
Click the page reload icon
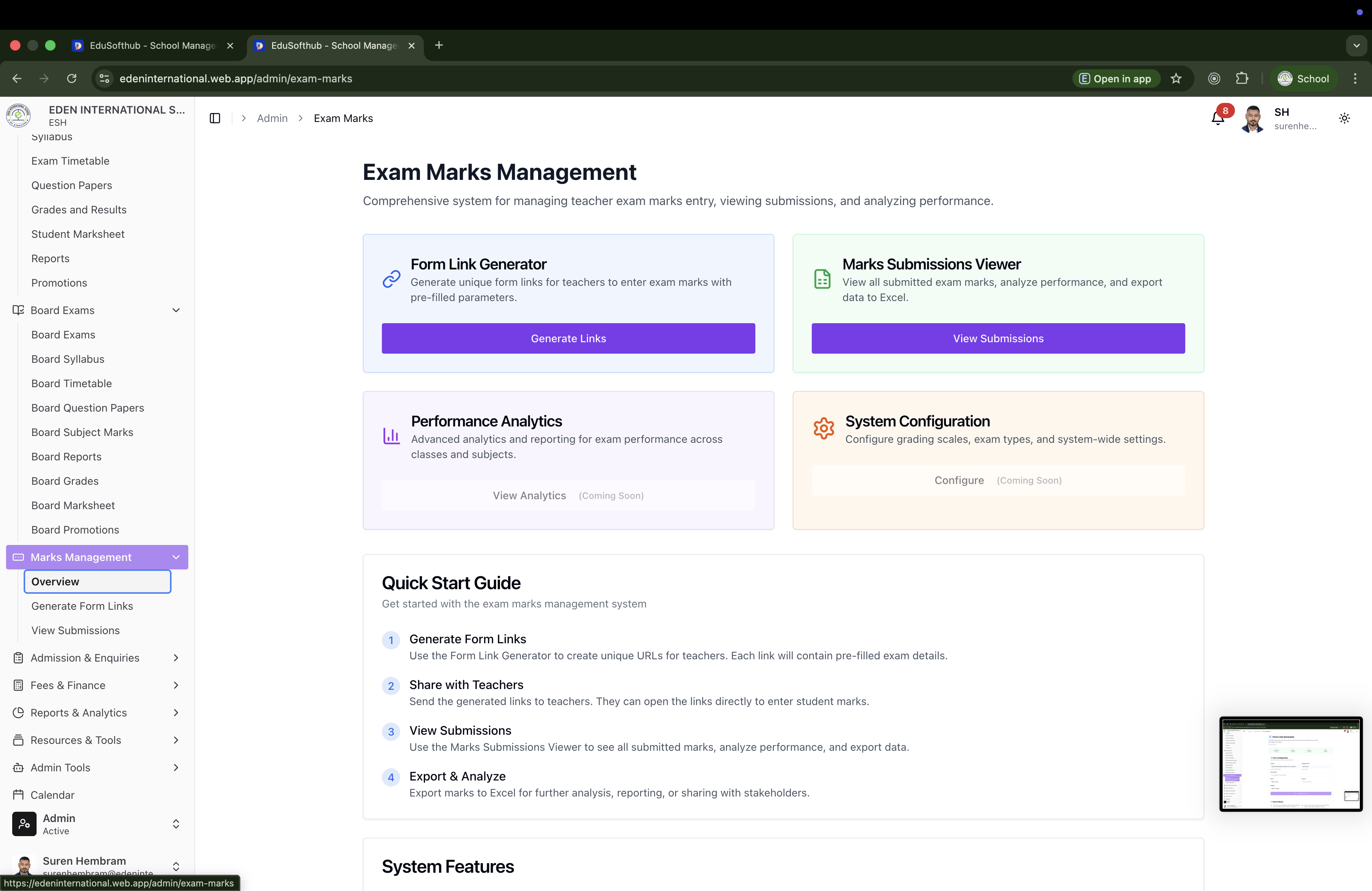pos(72,79)
